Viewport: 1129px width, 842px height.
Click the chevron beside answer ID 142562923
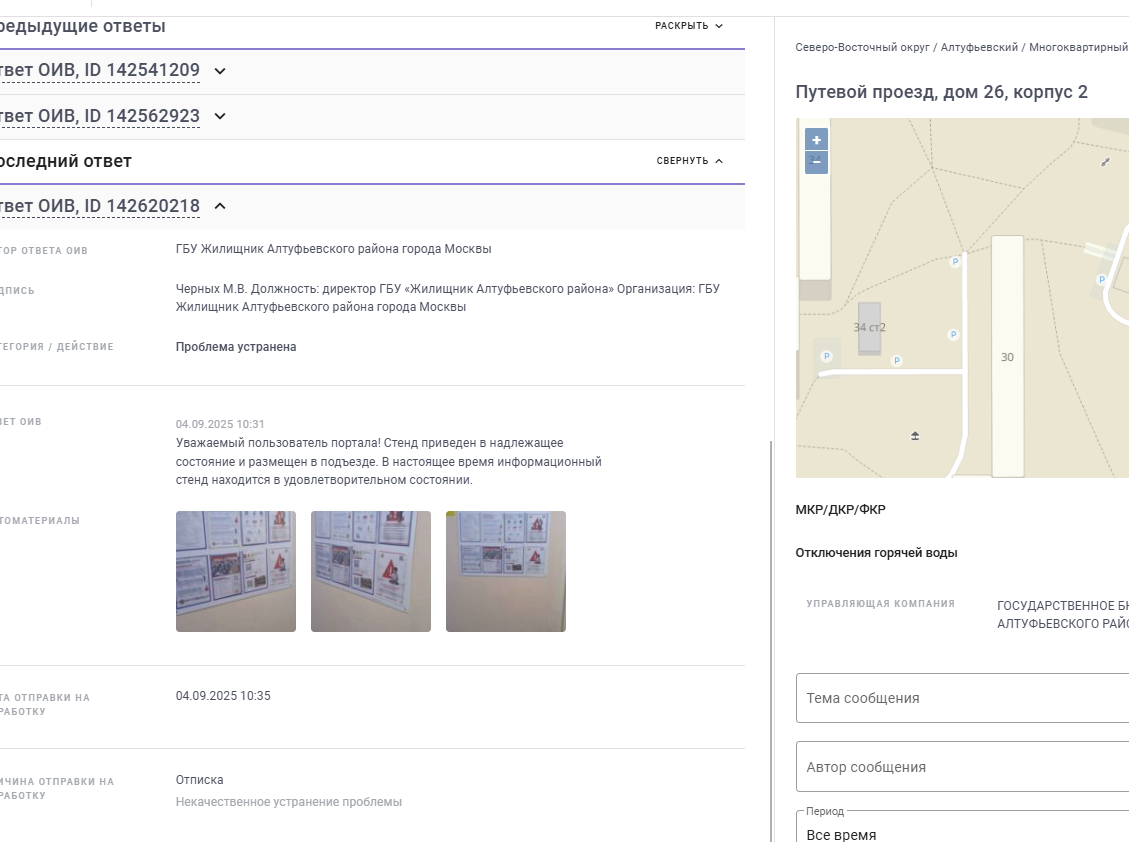(220, 116)
